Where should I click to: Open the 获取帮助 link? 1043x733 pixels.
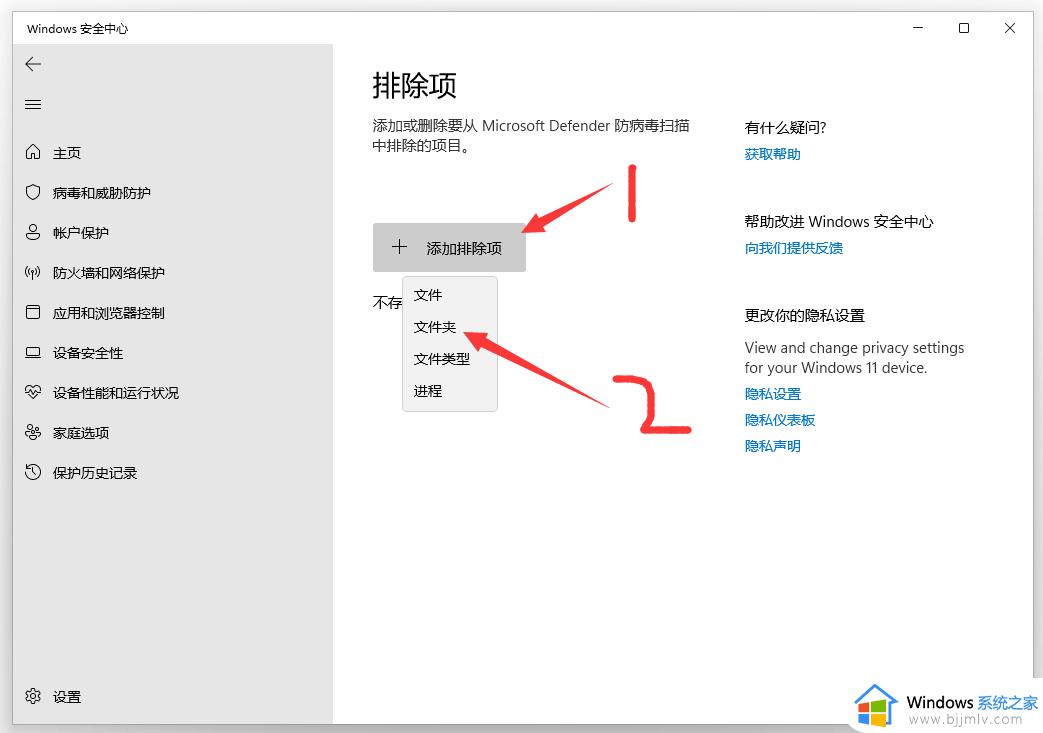(x=772, y=154)
